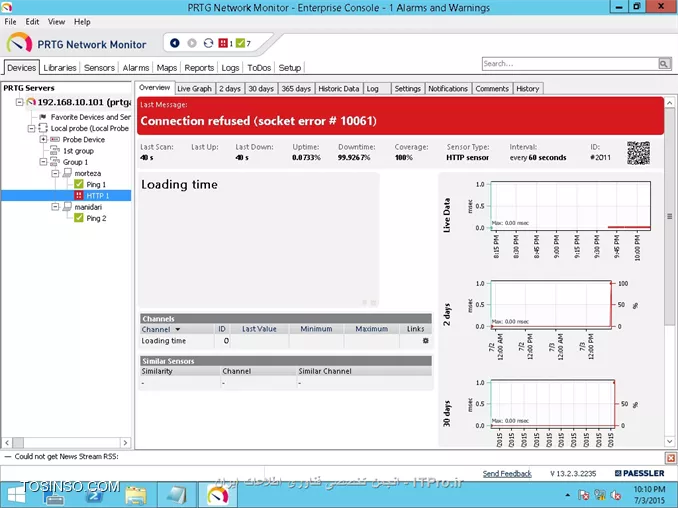Click the green up-sensors counter icon
Image resolution: width=678 pixels, height=508 pixels.
click(x=240, y=43)
